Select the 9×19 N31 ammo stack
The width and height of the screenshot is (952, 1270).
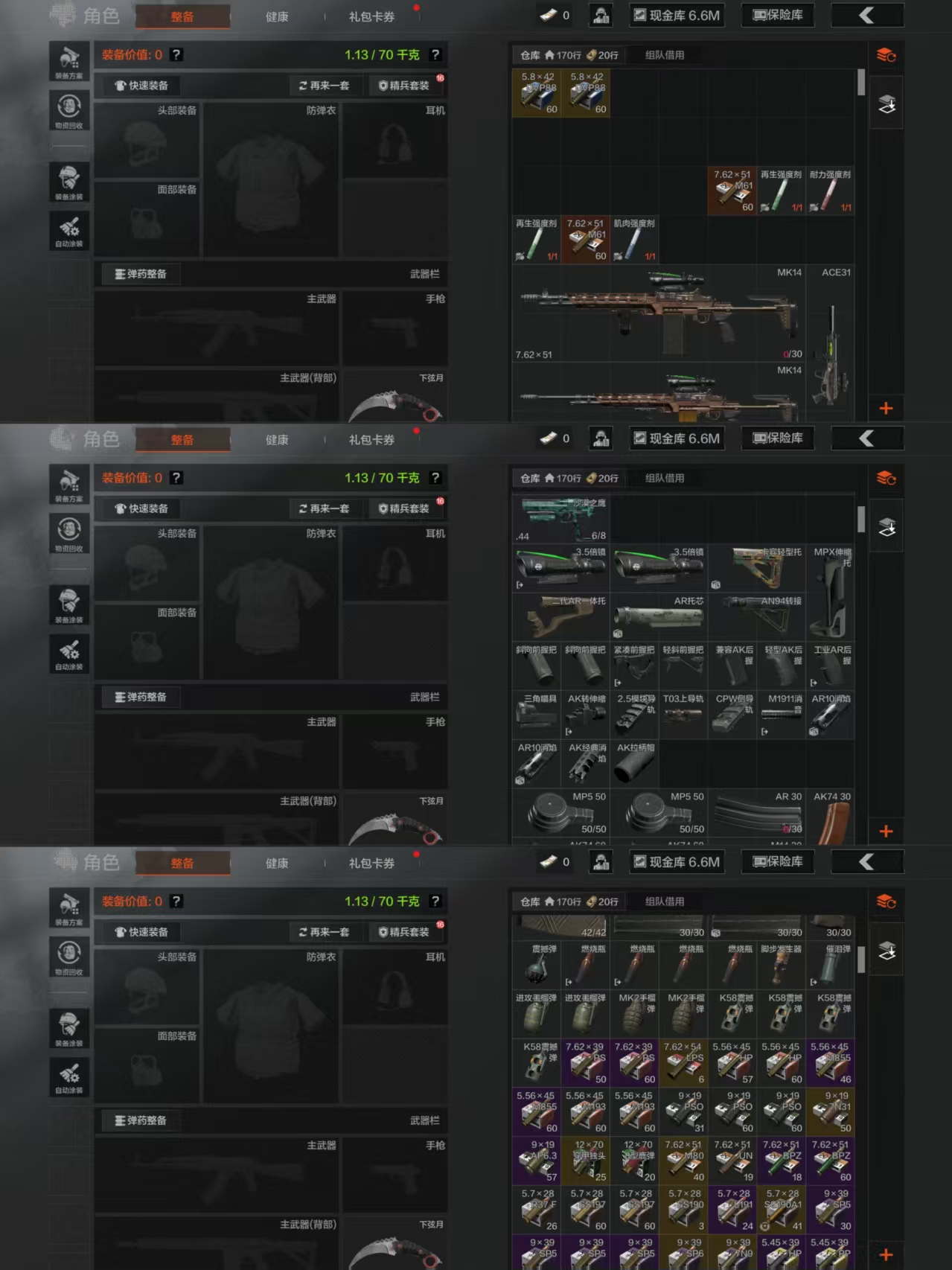pos(831,1112)
